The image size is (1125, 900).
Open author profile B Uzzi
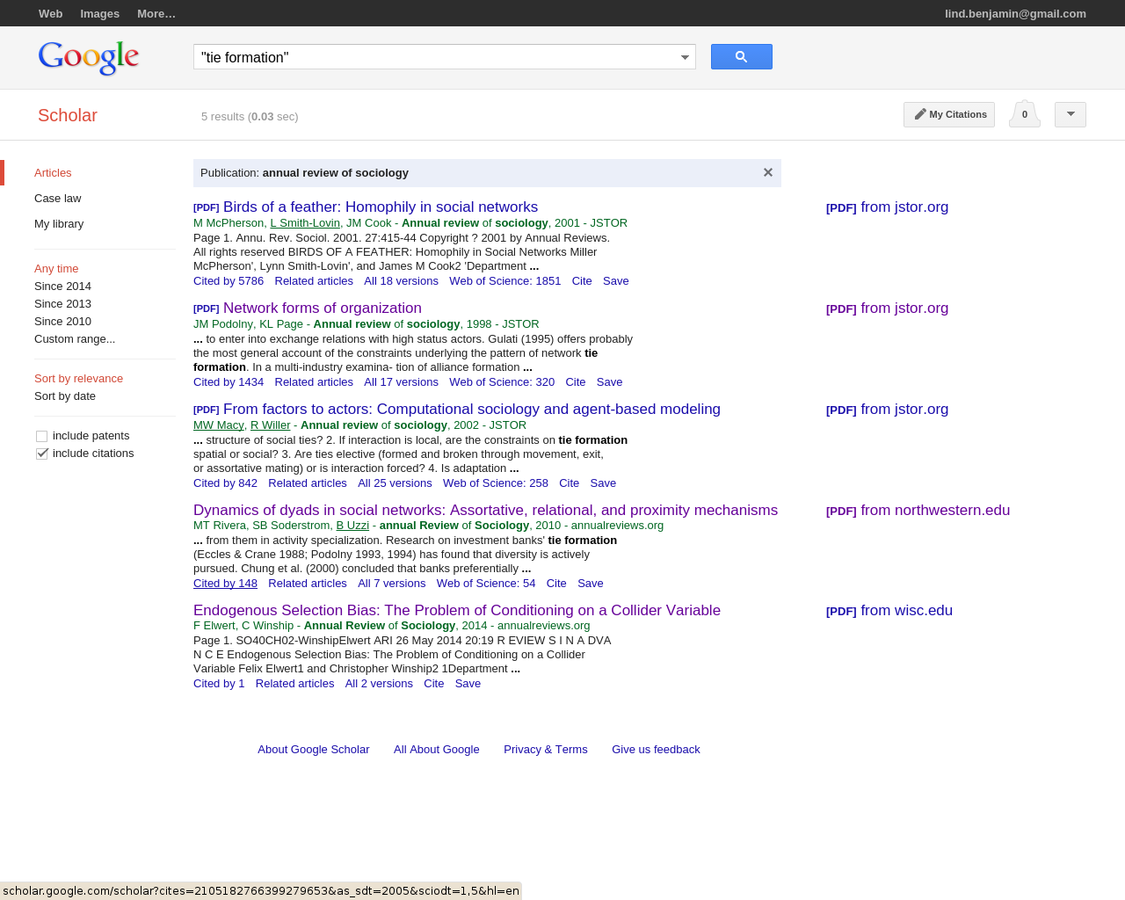click(x=352, y=525)
